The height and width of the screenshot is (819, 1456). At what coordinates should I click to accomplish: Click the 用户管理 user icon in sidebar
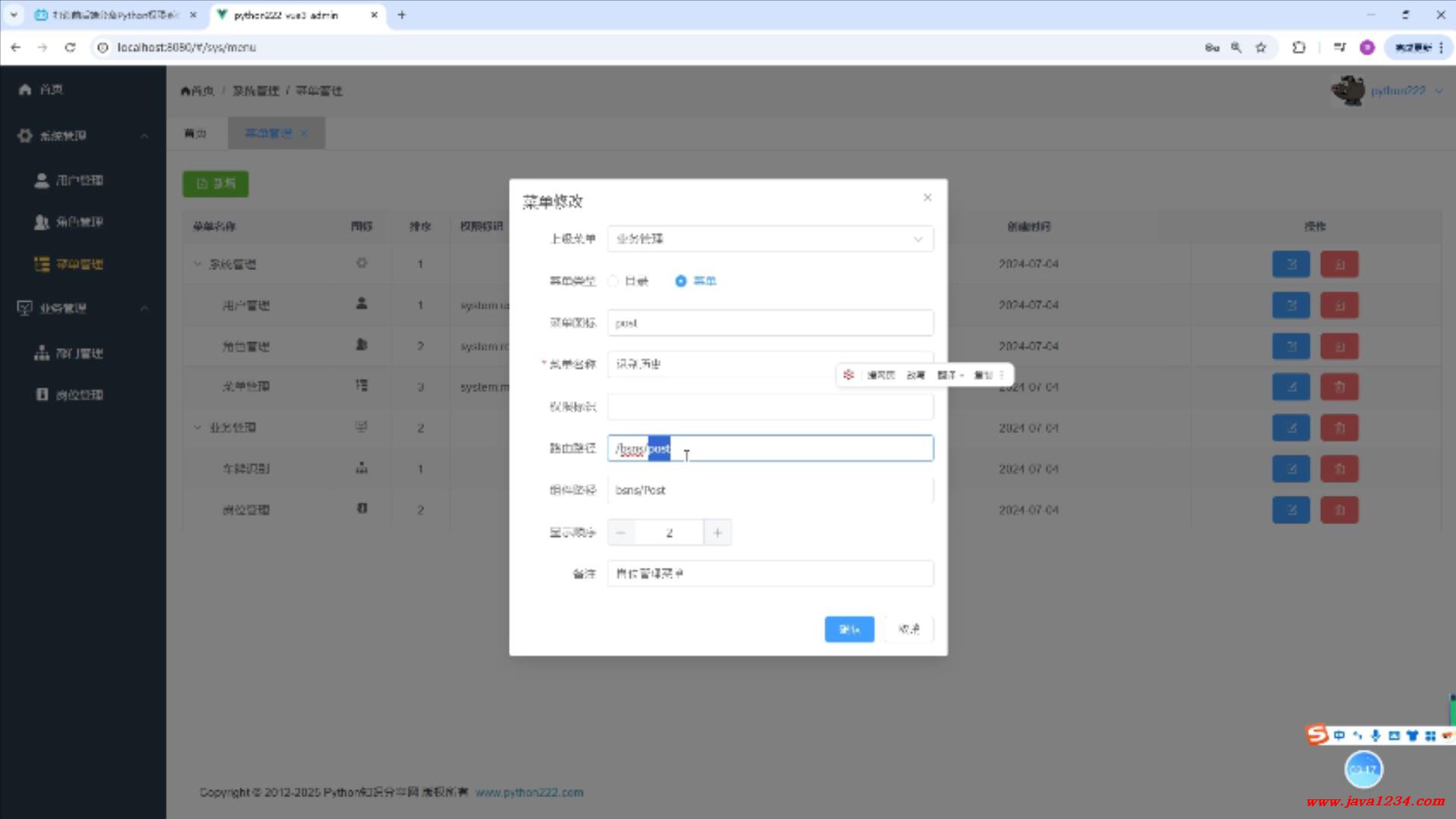42,180
